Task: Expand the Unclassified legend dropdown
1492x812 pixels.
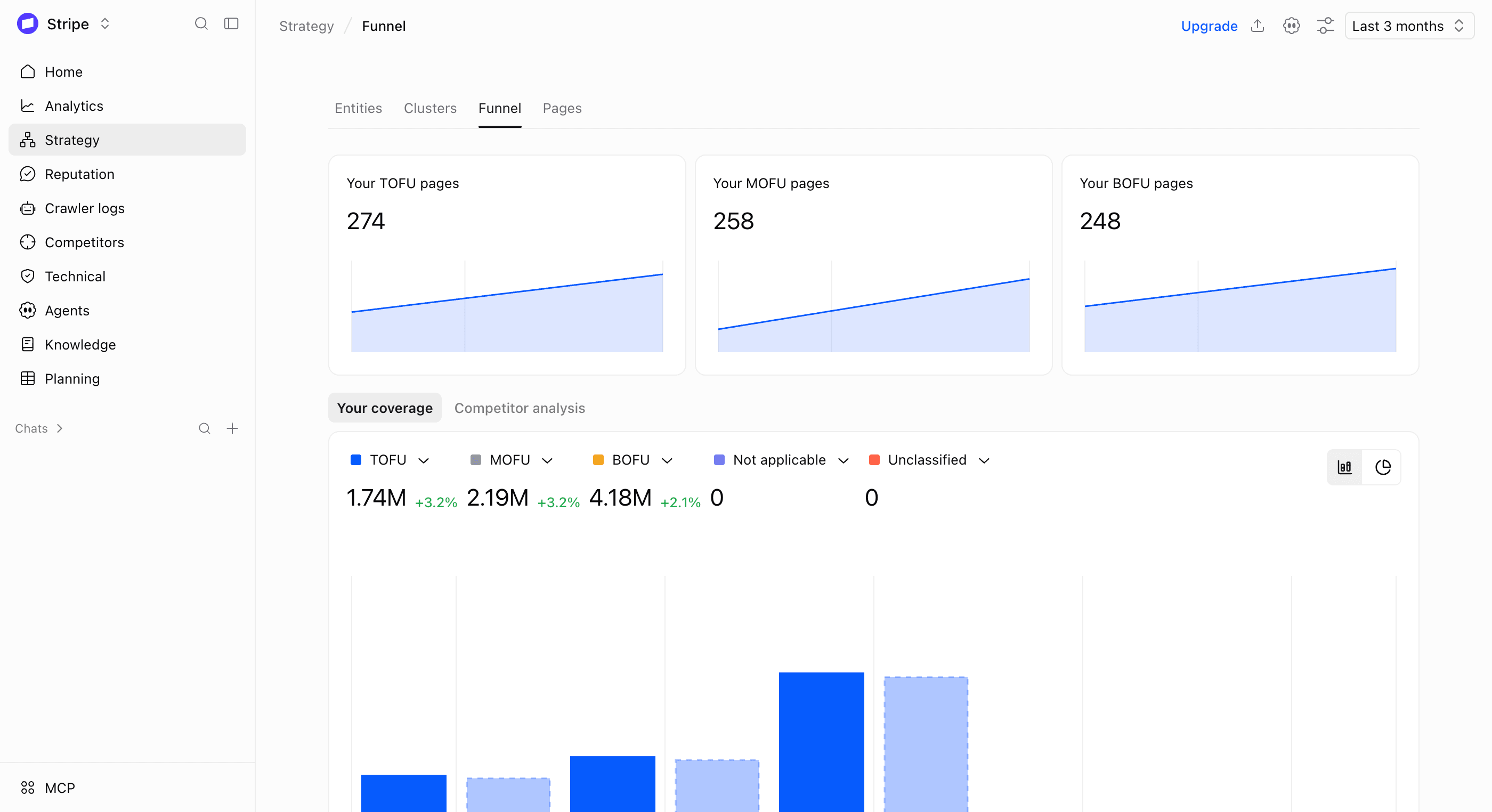Action: (x=984, y=460)
